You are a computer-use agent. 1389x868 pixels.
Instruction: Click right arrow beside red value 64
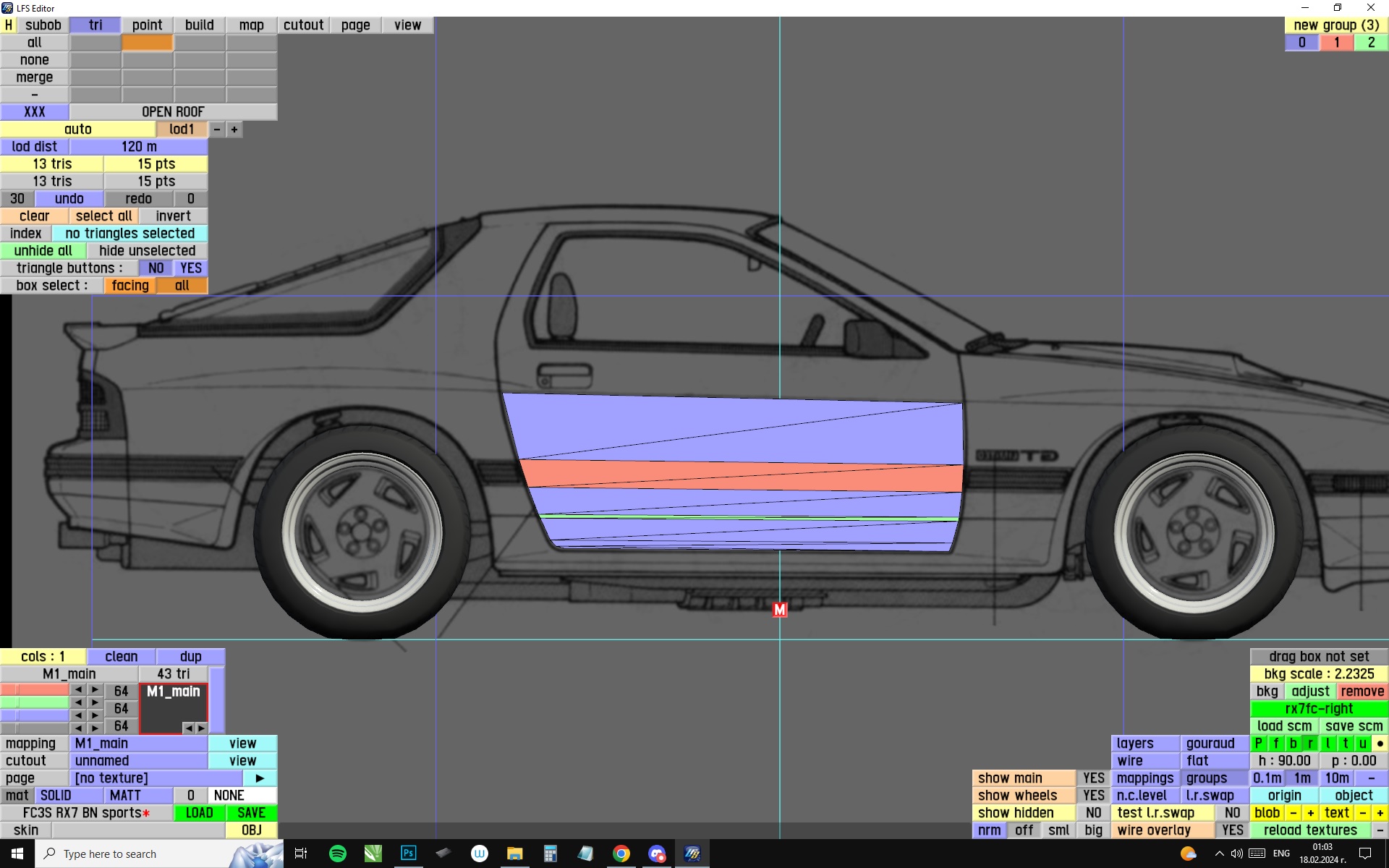click(x=95, y=690)
